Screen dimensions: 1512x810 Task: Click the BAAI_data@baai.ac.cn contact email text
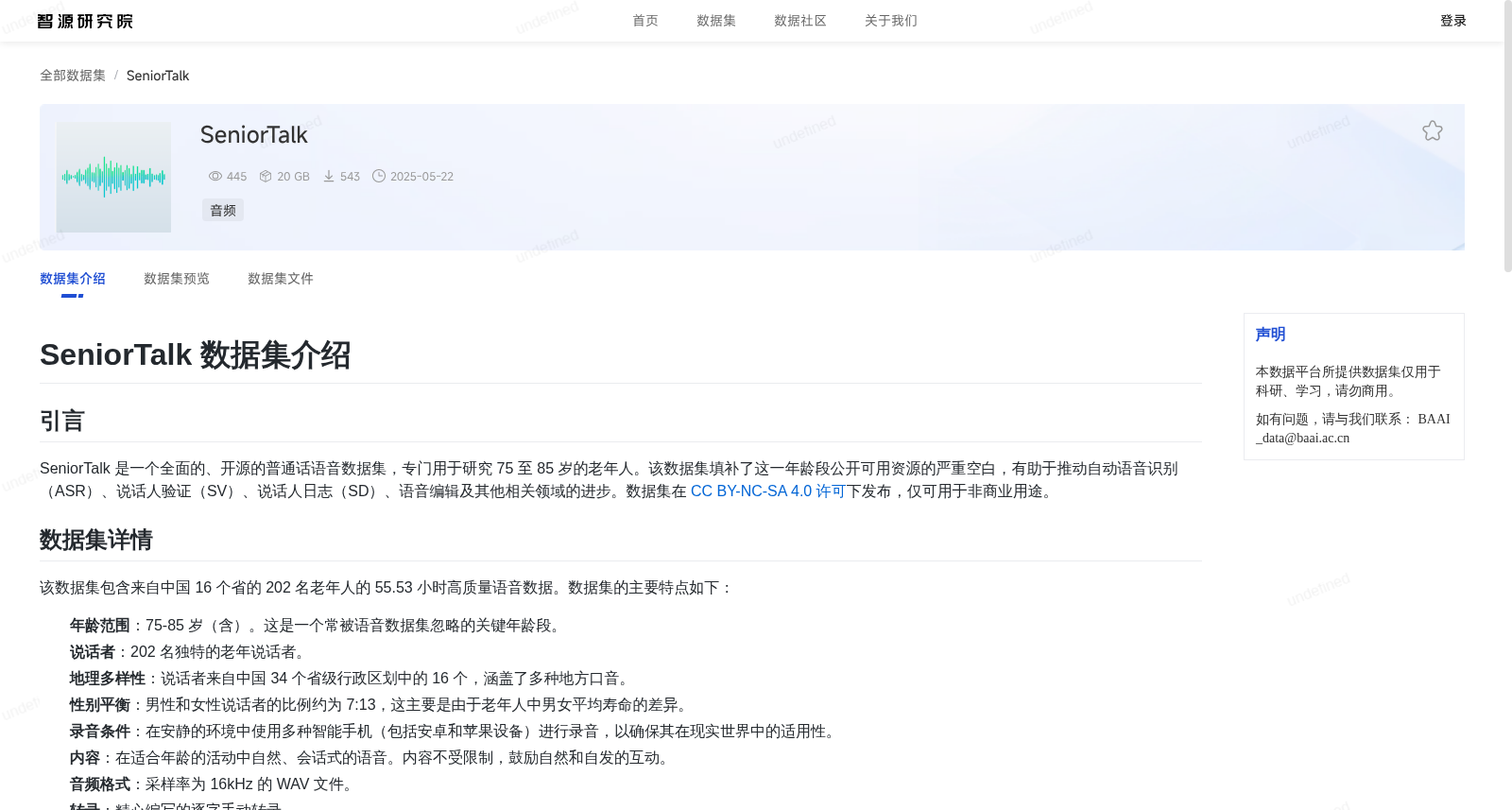1352,428
